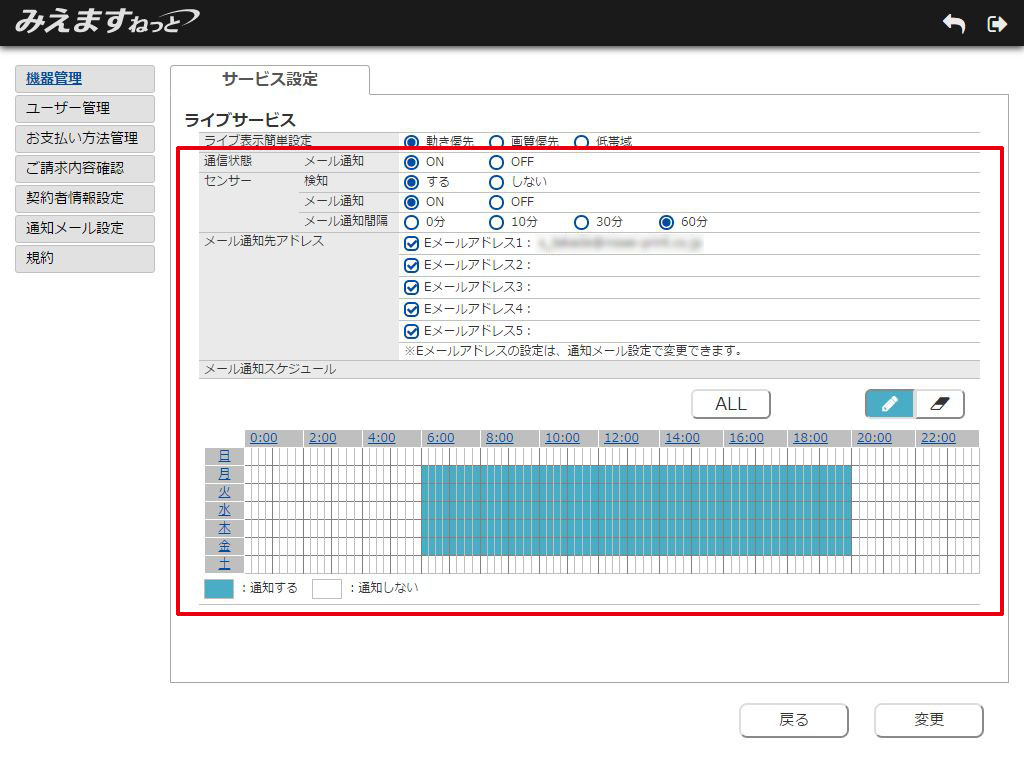This screenshot has height=768, width=1024.
Task: Click the 日 row header in the schedule
Action: tap(224, 456)
